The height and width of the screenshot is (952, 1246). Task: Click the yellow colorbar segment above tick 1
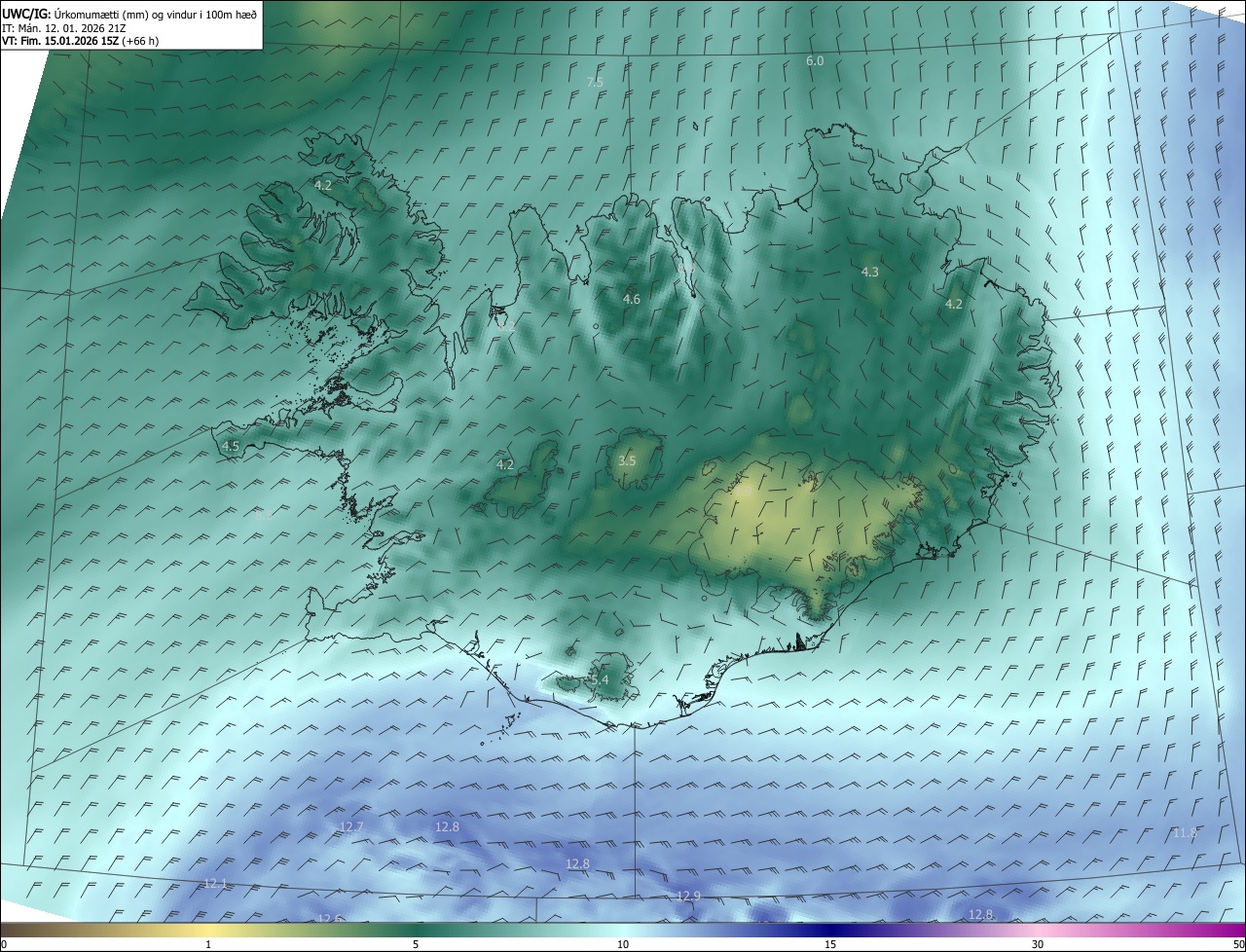208,930
